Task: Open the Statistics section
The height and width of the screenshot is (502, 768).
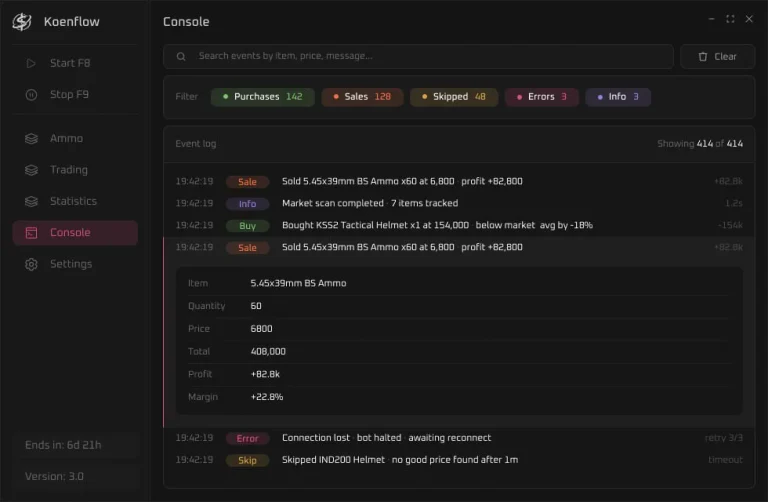Action: coord(75,201)
